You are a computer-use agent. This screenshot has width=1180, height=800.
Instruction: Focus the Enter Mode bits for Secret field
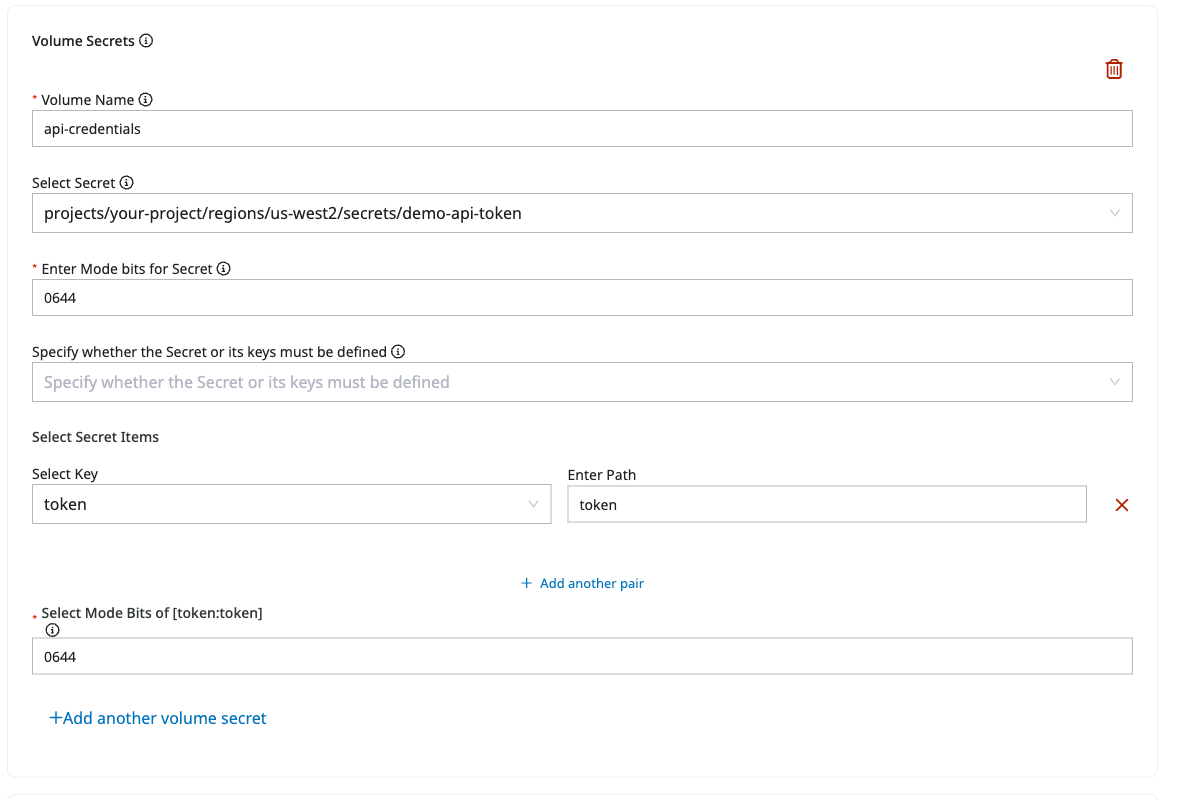tap(582, 297)
